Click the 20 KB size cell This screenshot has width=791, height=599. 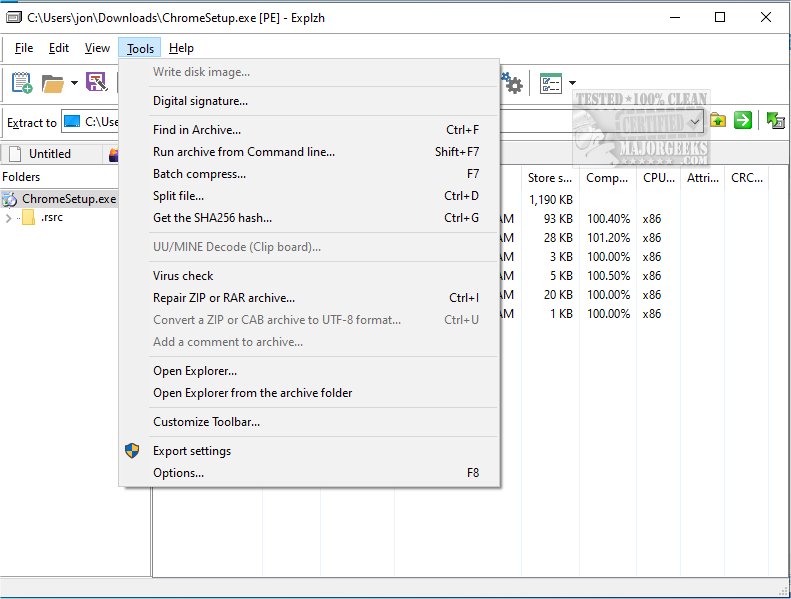[x=558, y=295]
